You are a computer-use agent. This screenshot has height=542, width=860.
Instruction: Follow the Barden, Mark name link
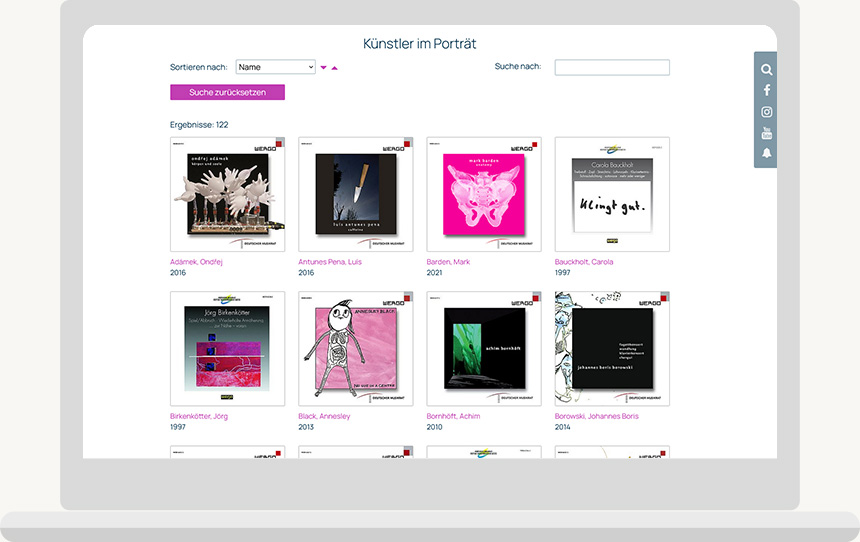[x=448, y=262]
